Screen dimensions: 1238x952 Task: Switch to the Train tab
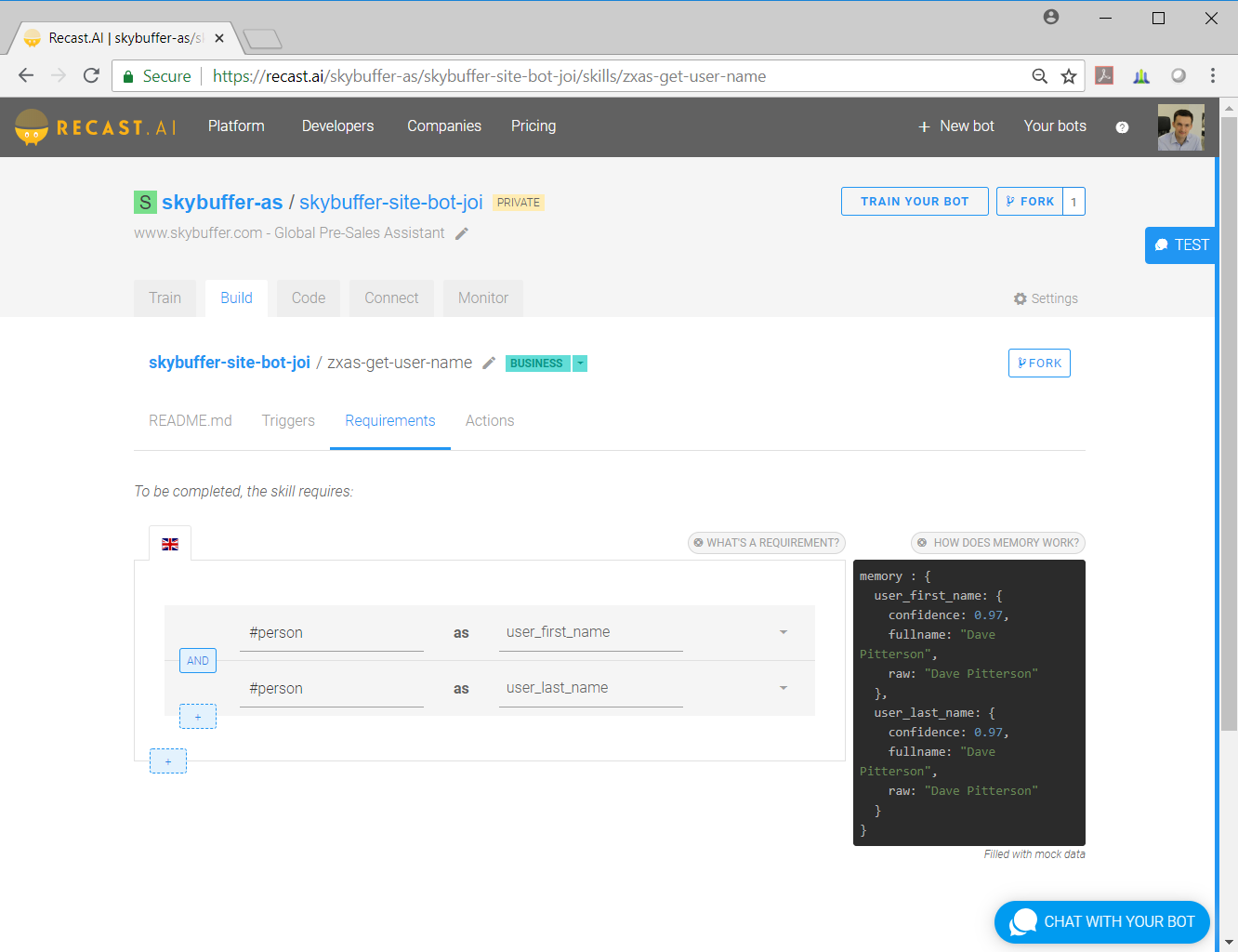coord(165,298)
